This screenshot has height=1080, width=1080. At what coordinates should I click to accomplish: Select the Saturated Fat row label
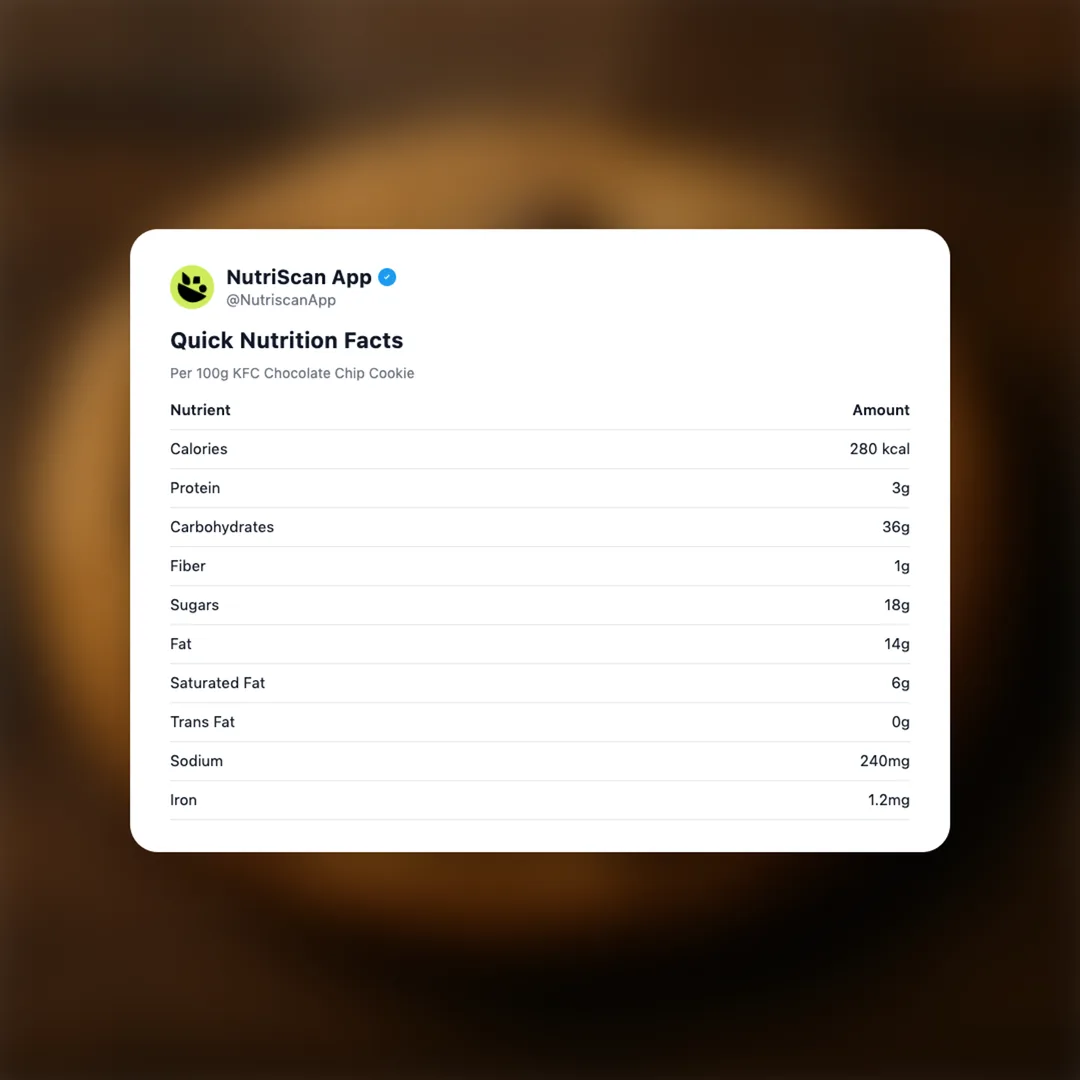217,683
